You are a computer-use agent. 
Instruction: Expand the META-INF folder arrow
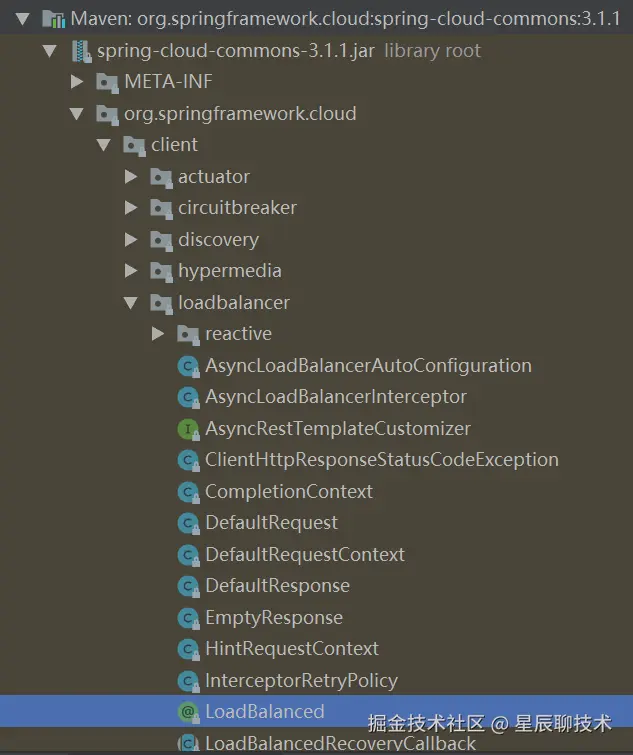(77, 81)
